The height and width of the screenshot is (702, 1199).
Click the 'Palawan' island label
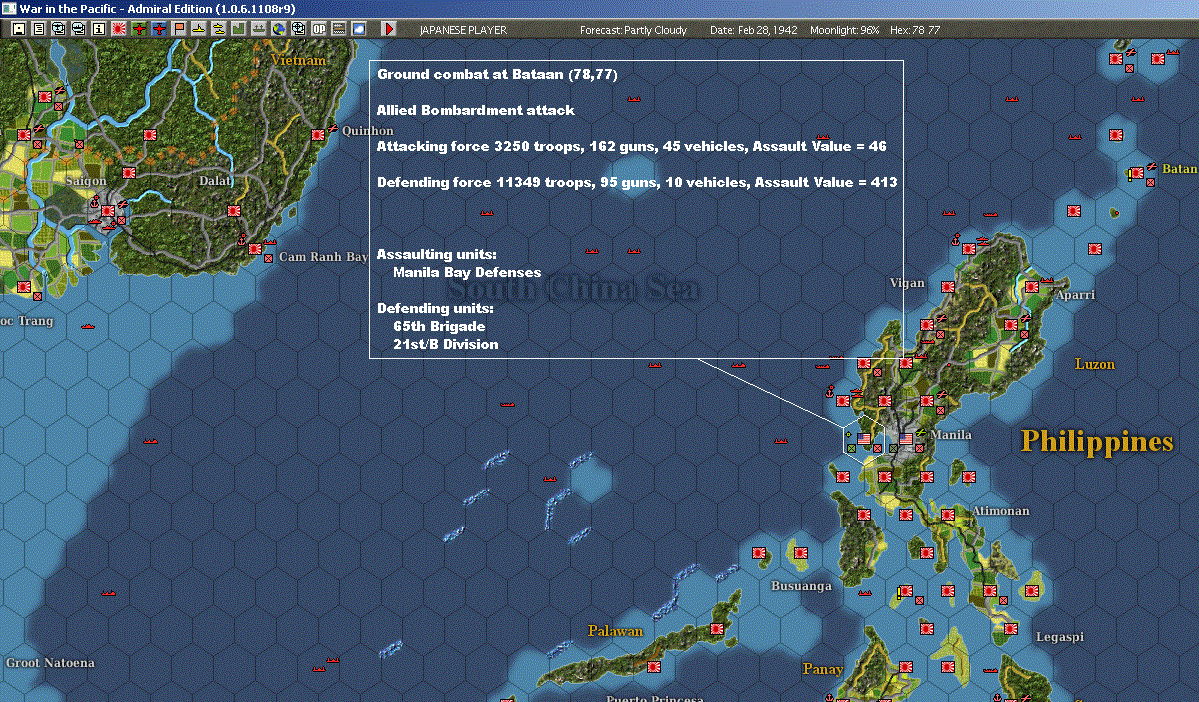click(615, 631)
